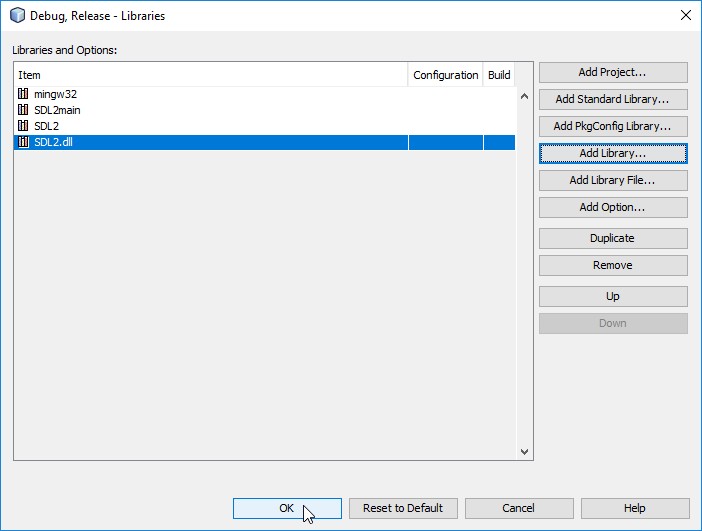The image size is (702, 531).
Task: Open the Add Standard Library dialog
Action: point(613,99)
